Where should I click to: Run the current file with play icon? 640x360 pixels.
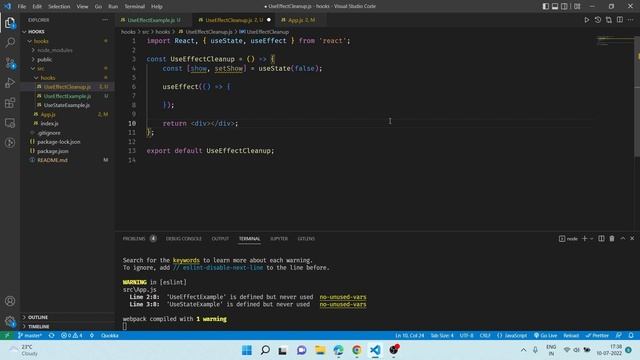click(587, 20)
